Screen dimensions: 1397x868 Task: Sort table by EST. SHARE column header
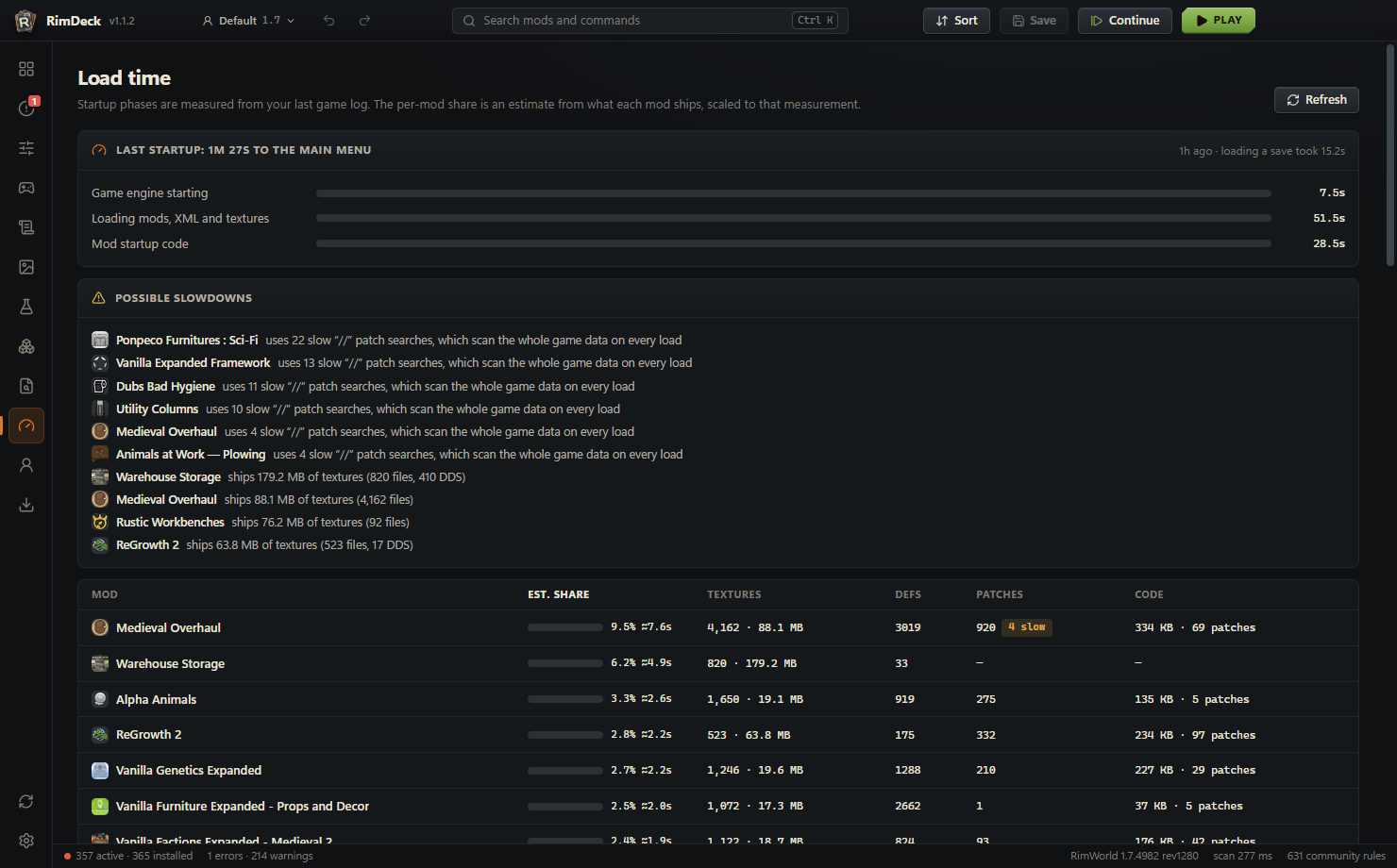coord(559,594)
